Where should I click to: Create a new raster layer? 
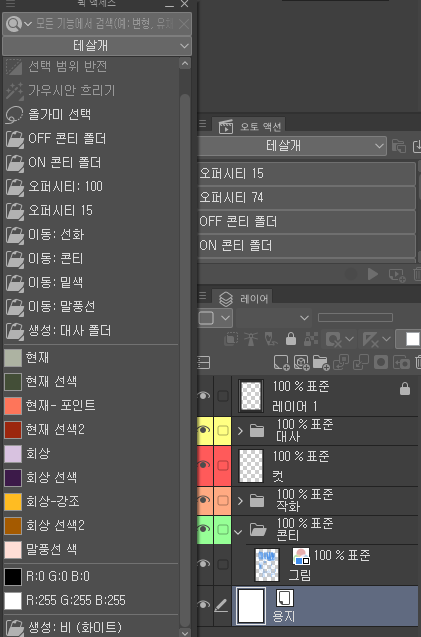coord(281,362)
